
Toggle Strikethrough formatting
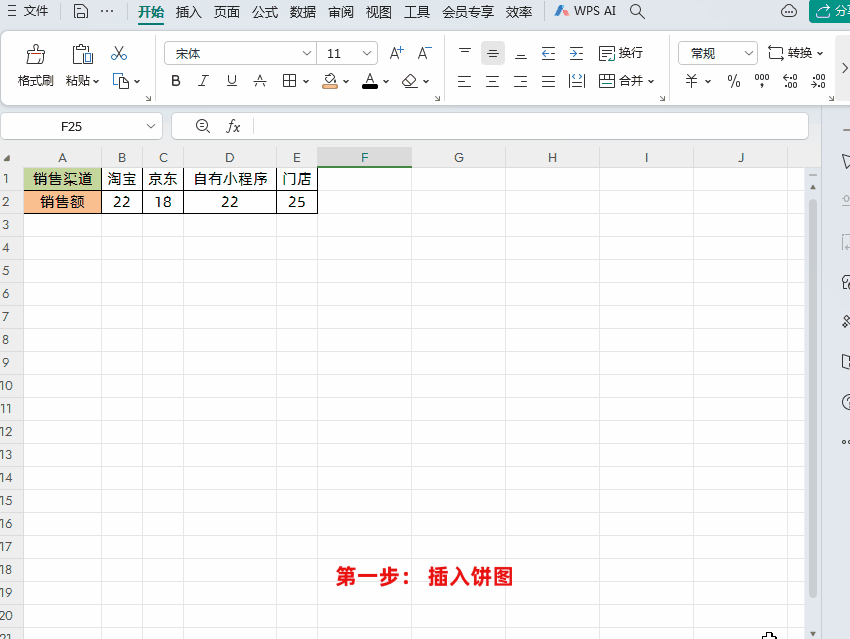(x=260, y=81)
